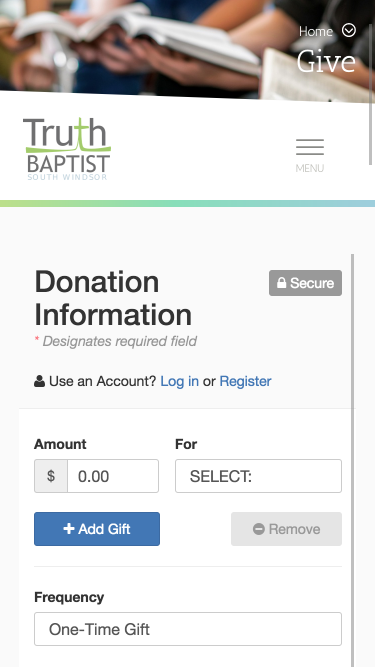Click the Secure badge
This screenshot has height=667, width=375.
pos(305,283)
